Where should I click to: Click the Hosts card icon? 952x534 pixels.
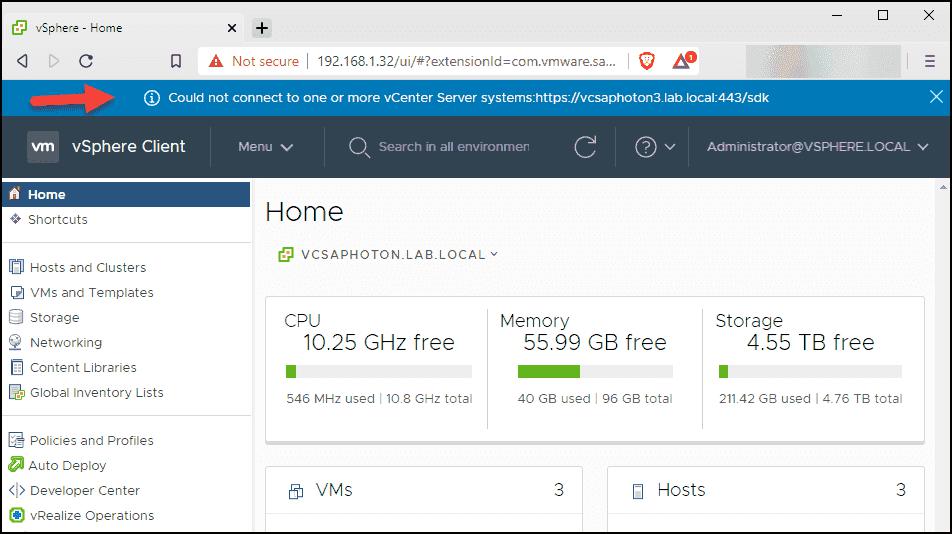coord(638,491)
